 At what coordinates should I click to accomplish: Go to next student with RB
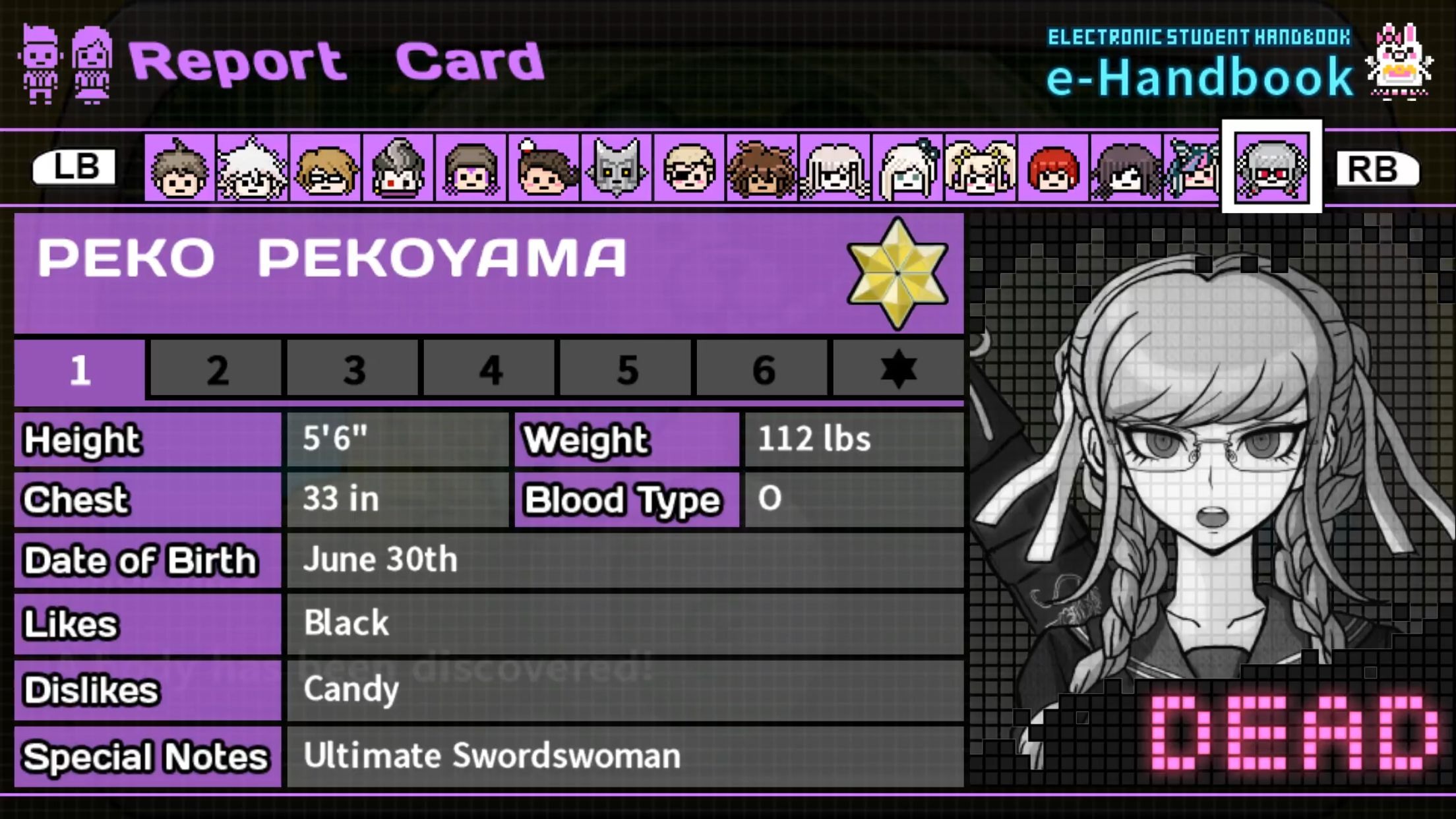tap(1376, 169)
